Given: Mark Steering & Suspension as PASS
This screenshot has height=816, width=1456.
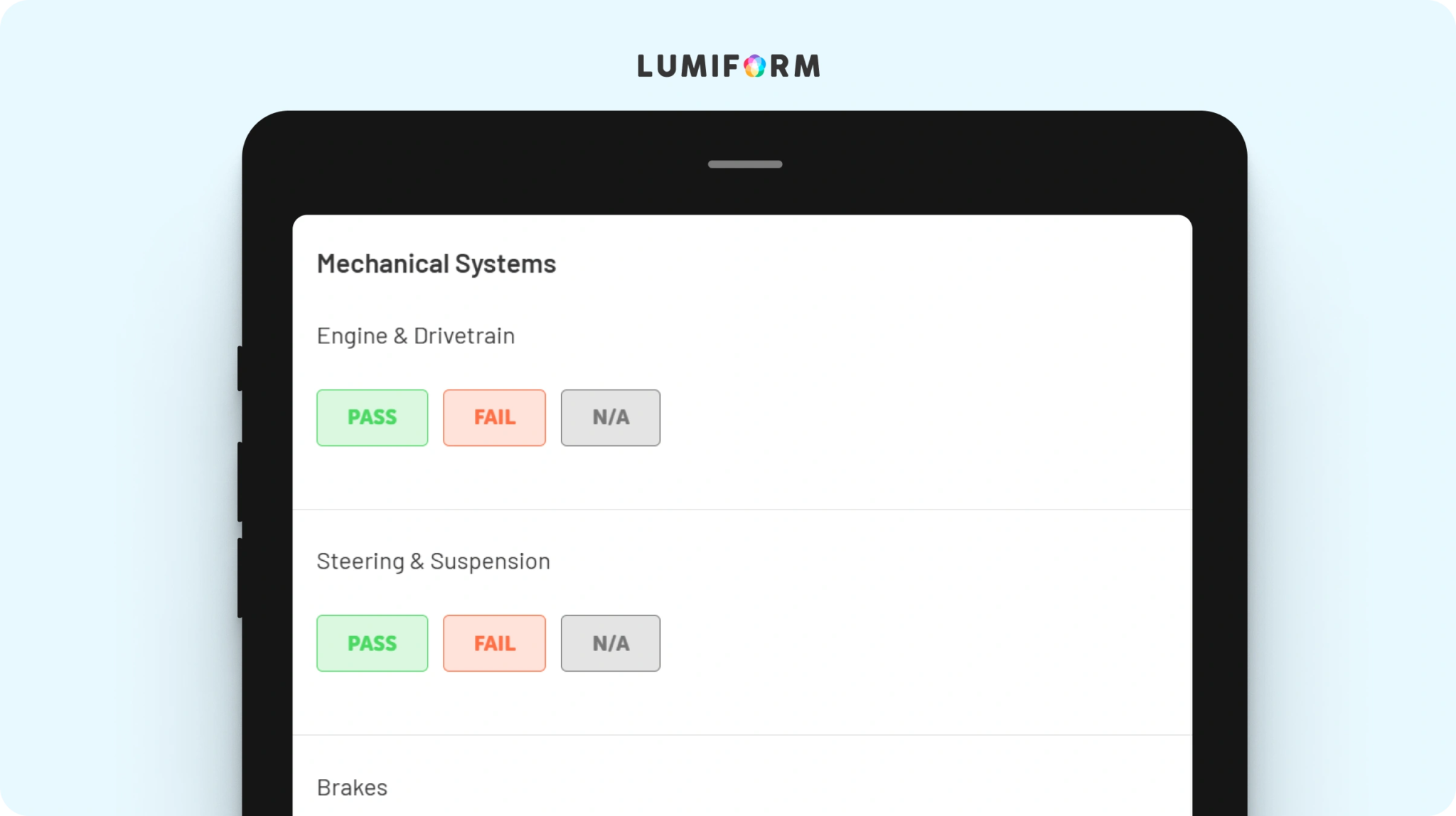Looking at the screenshot, I should pos(373,643).
